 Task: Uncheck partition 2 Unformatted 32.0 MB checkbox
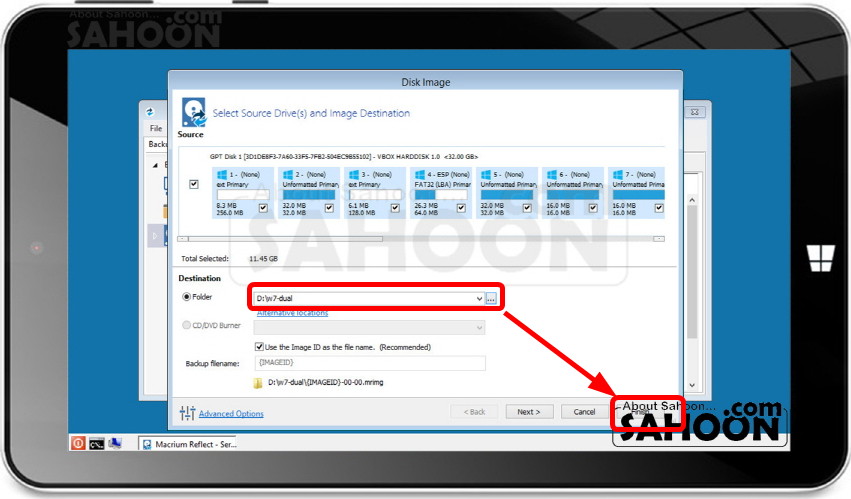(x=329, y=208)
